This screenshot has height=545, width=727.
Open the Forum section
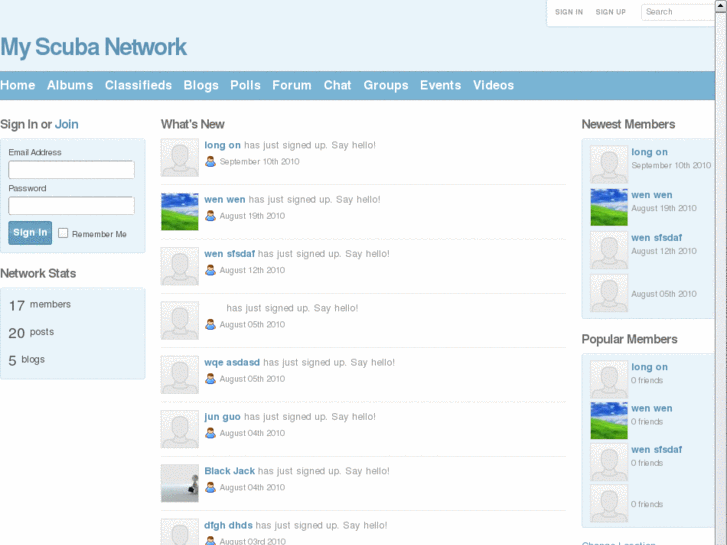tap(292, 85)
